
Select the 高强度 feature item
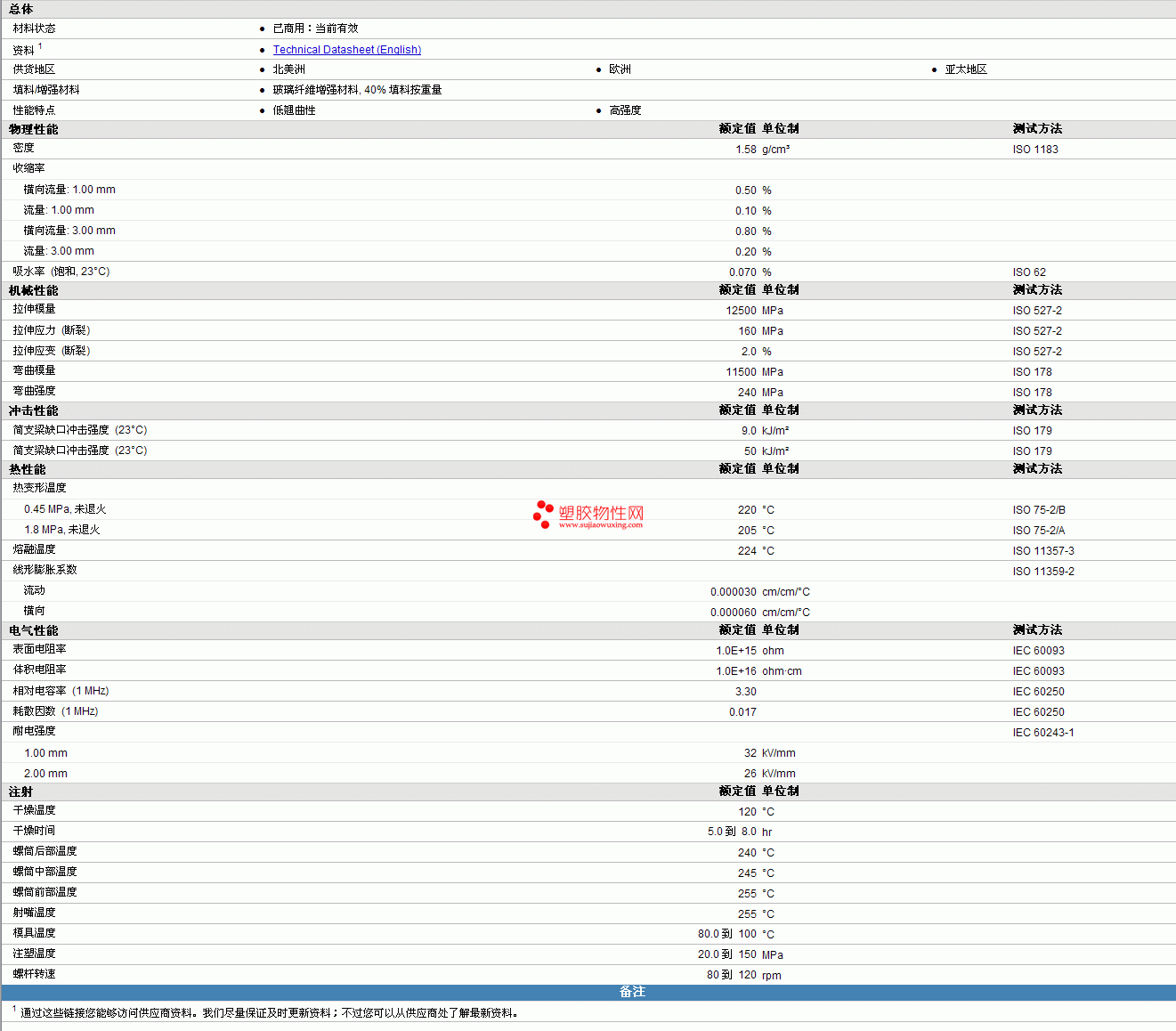point(625,110)
